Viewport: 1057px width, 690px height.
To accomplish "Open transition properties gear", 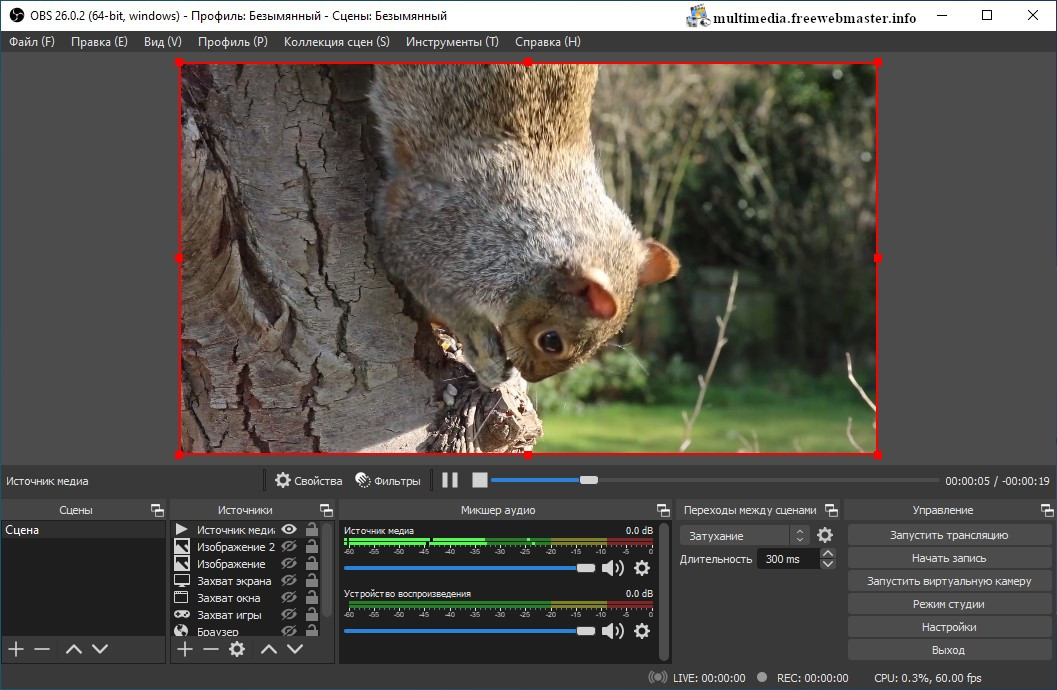I will click(x=824, y=536).
